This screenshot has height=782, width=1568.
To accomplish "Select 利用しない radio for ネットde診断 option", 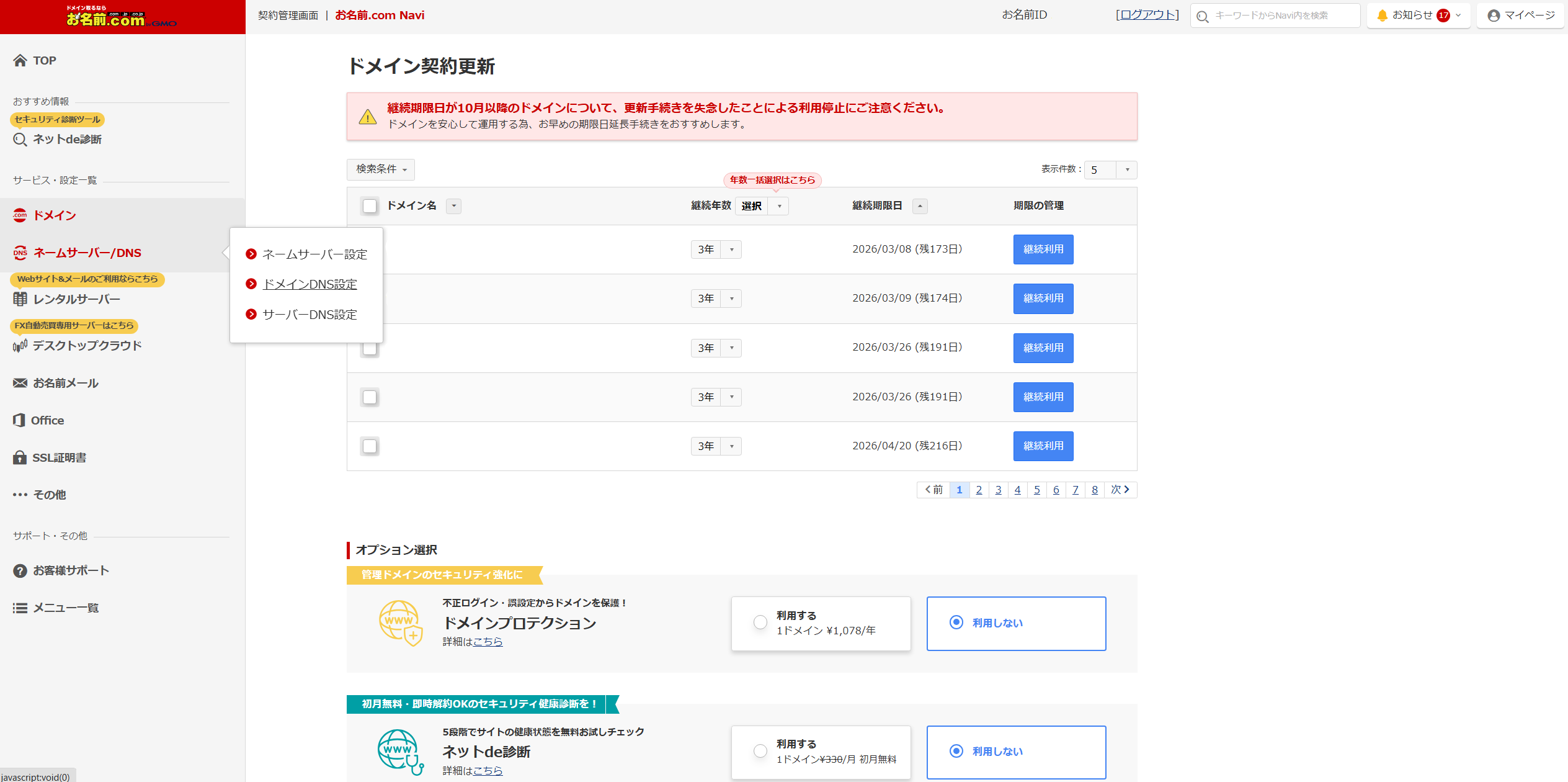I will point(956,751).
